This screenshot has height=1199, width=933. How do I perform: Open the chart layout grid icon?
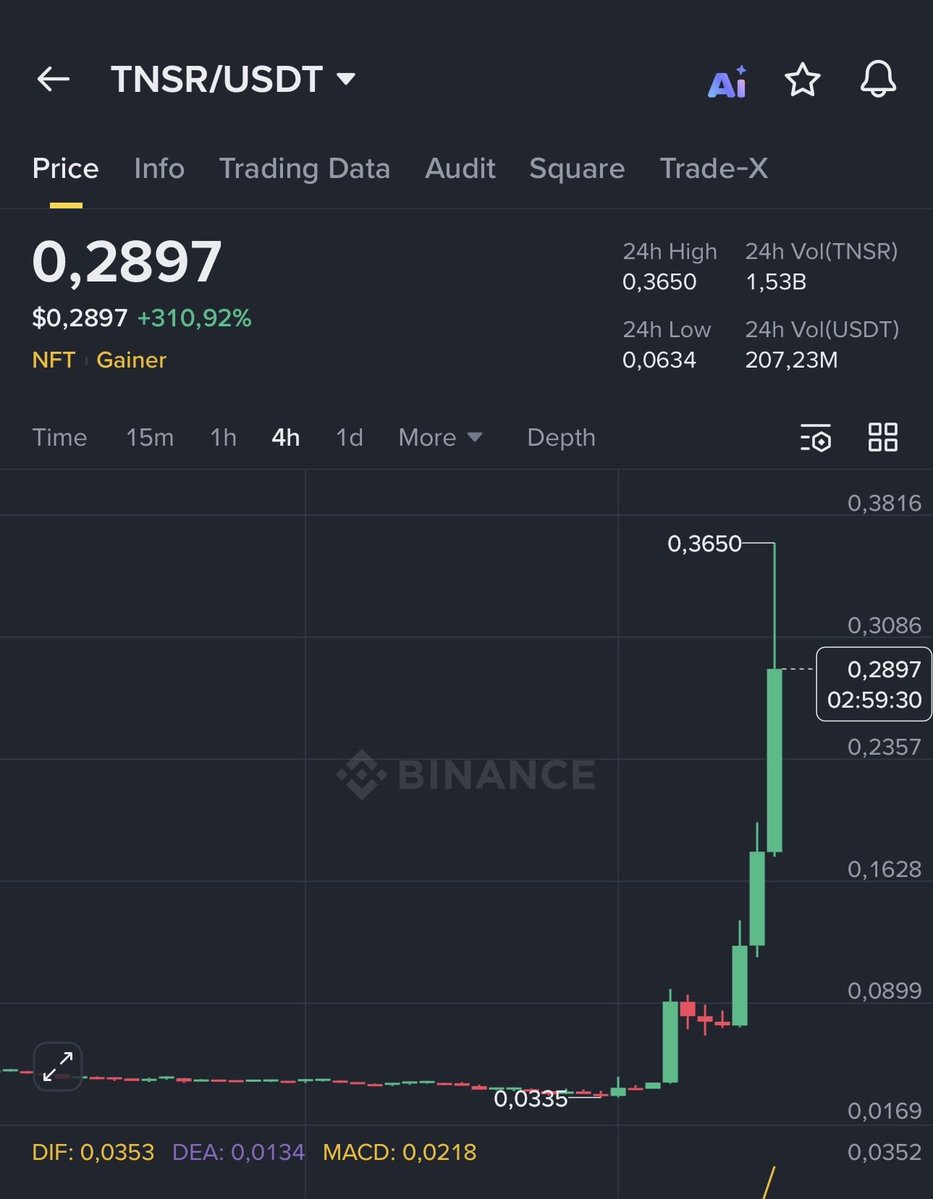(x=883, y=437)
